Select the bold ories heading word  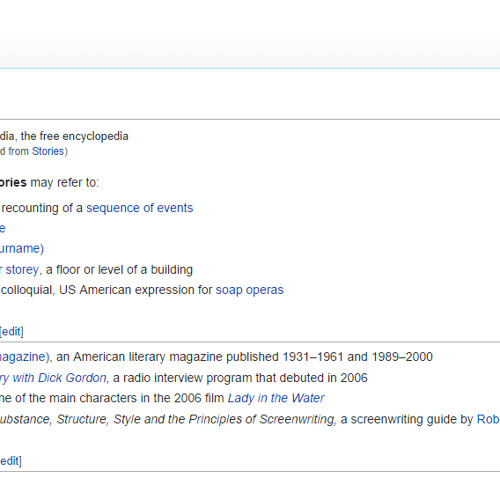pyautogui.click(x=13, y=183)
